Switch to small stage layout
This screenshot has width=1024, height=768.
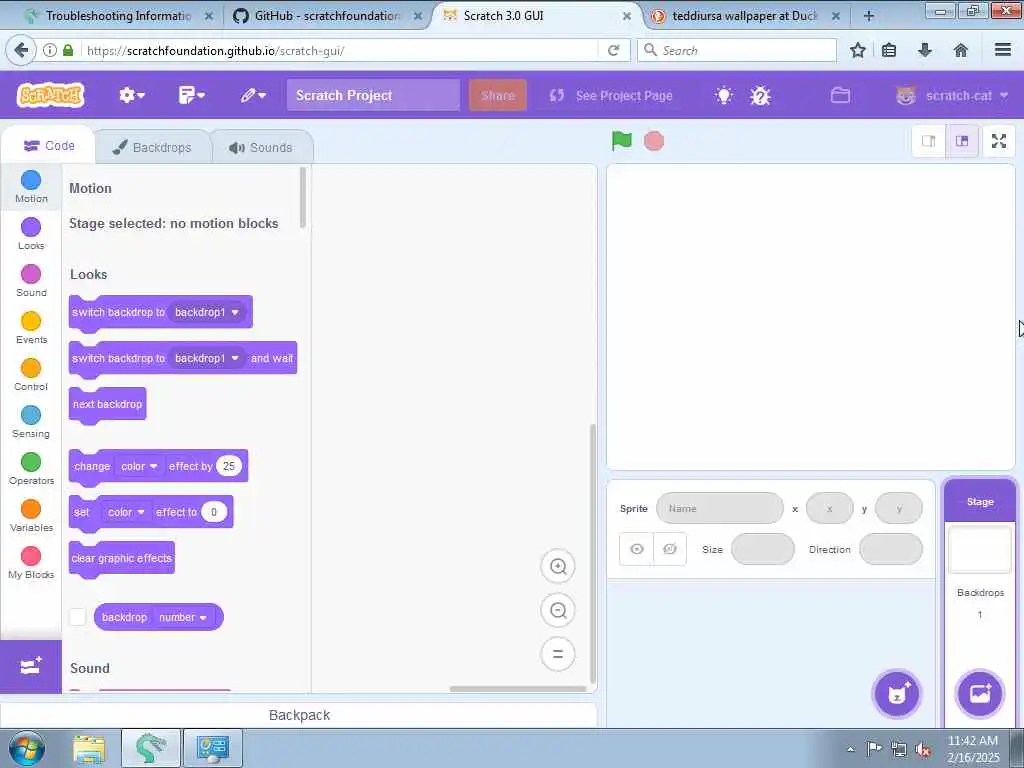(929, 140)
